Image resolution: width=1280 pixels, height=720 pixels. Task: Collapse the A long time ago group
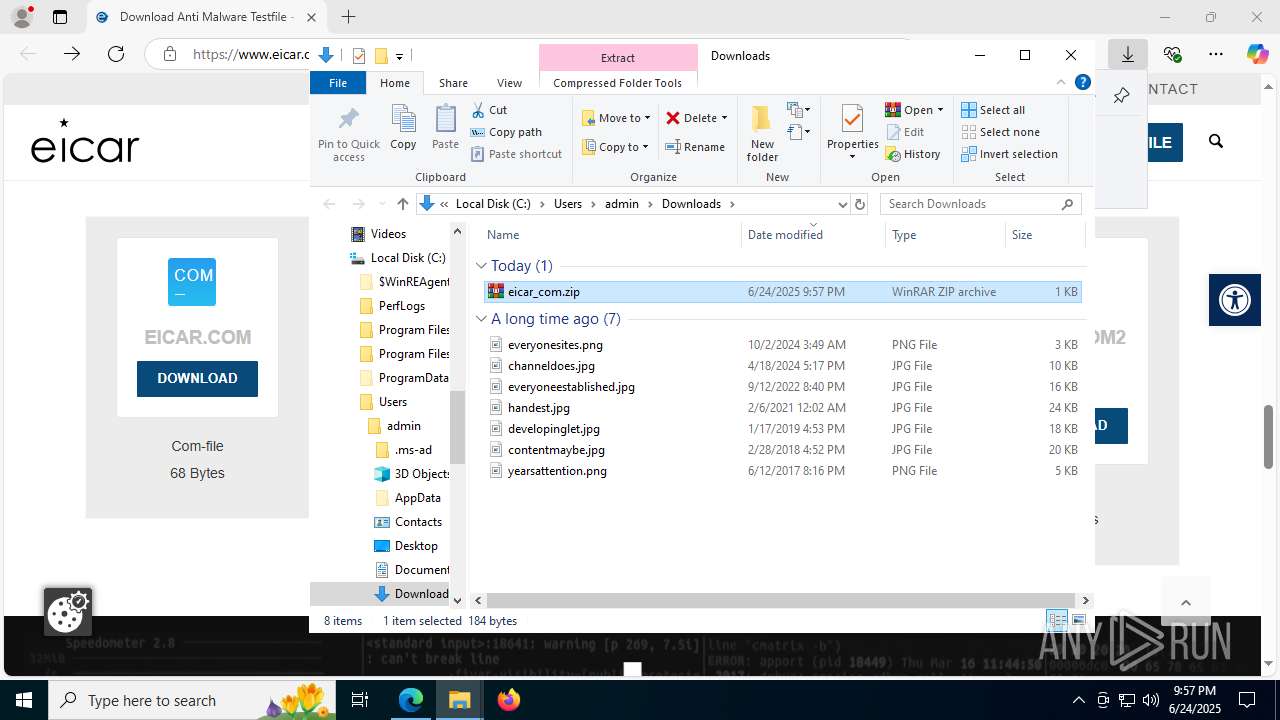point(481,319)
